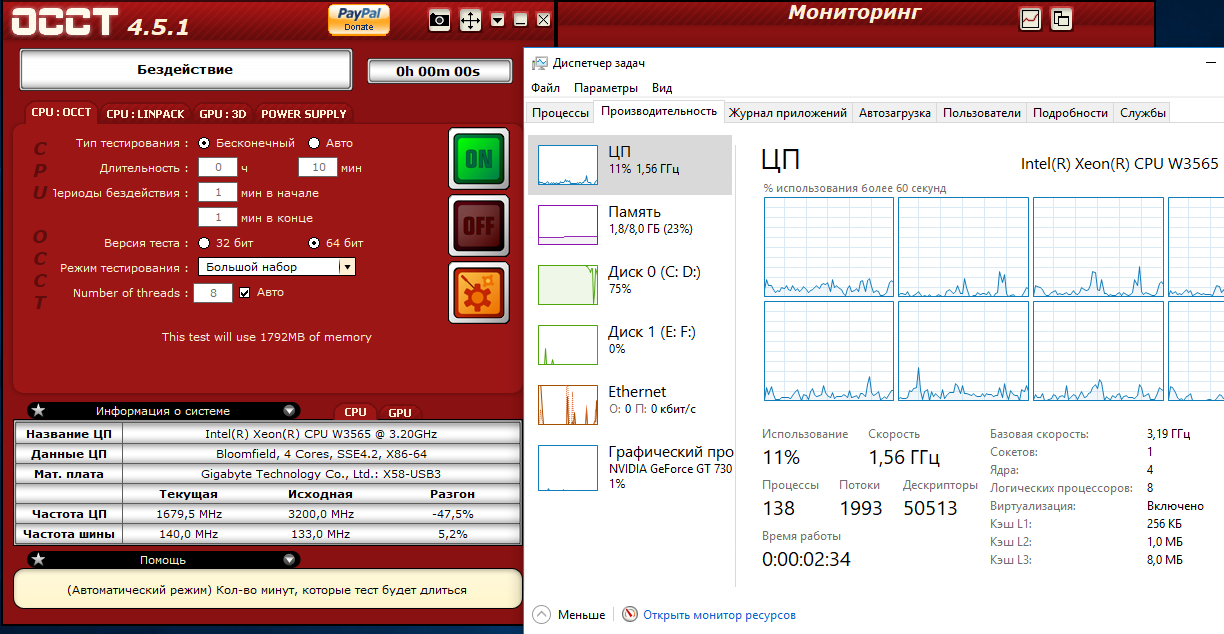The image size is (1224, 634).
Task: Click the 140,0 MHz bus frequency value
Action: 188,534
